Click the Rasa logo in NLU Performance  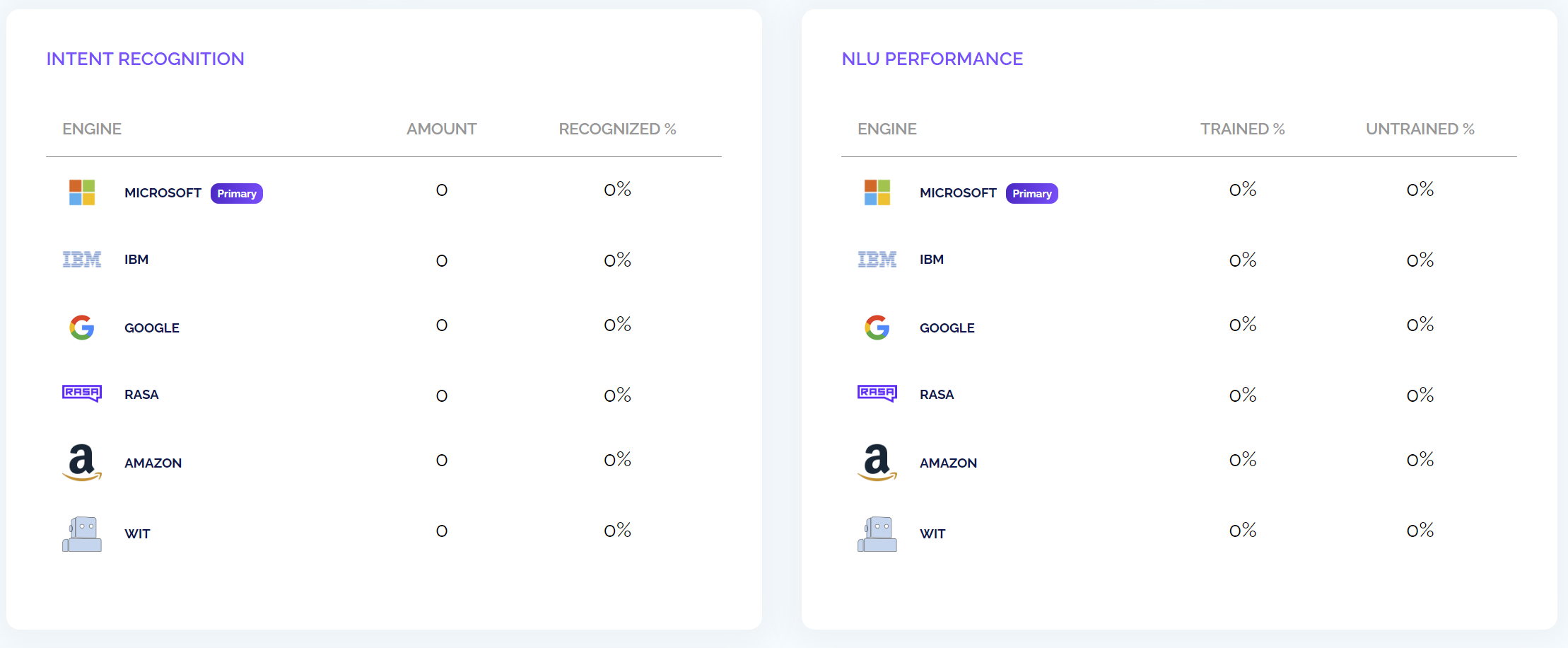tap(877, 393)
